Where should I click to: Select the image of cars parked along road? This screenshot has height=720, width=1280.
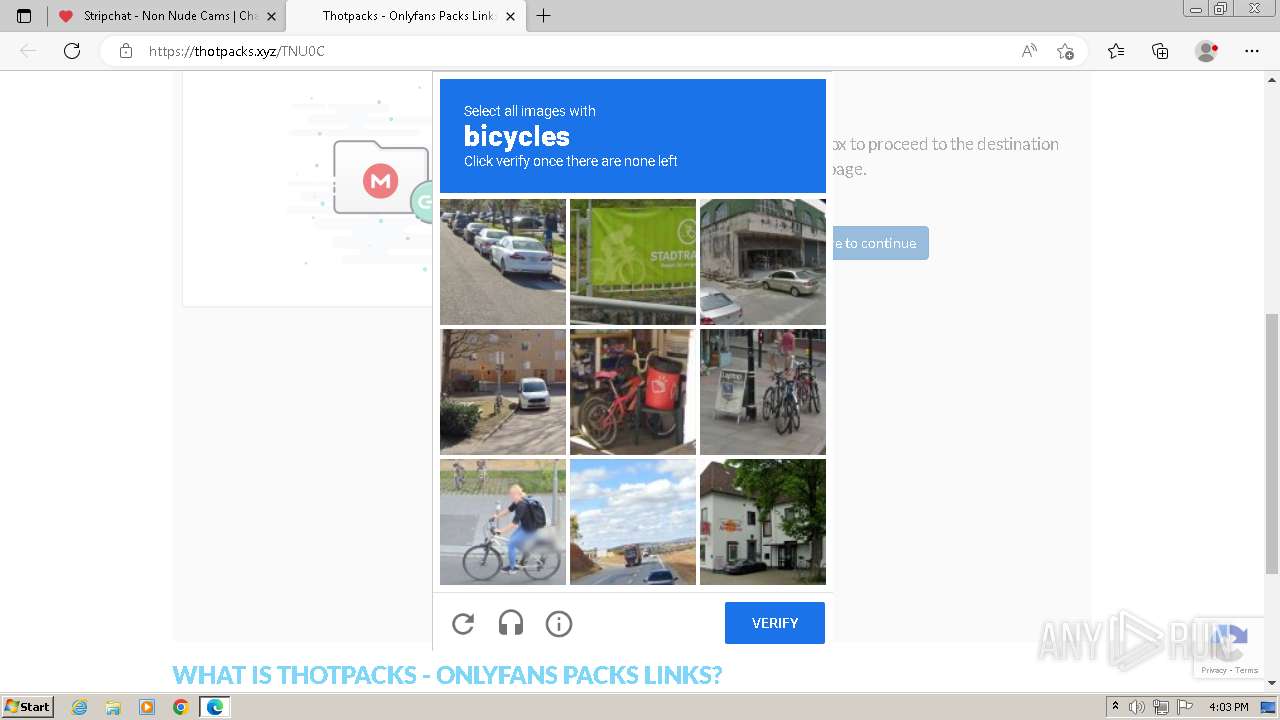click(503, 262)
